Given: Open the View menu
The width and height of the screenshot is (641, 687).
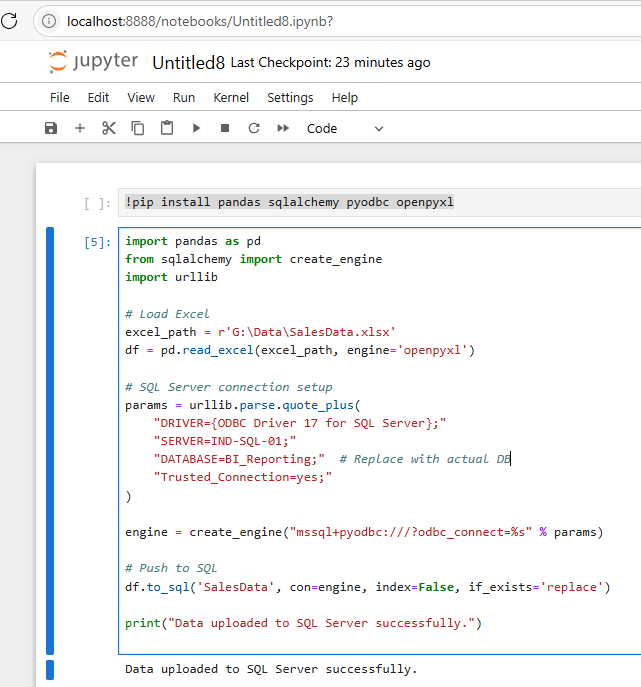Looking at the screenshot, I should coord(141,97).
